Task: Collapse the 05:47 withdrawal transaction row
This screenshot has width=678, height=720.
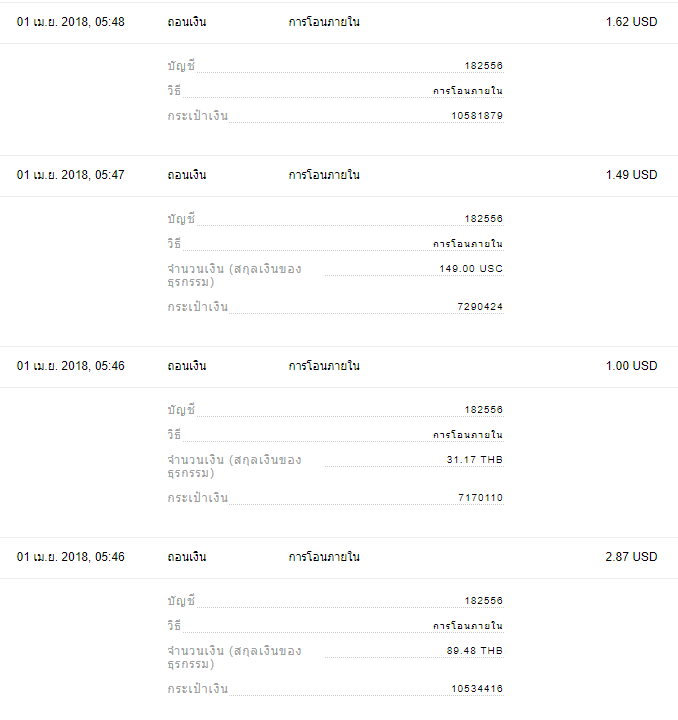Action: 339,175
